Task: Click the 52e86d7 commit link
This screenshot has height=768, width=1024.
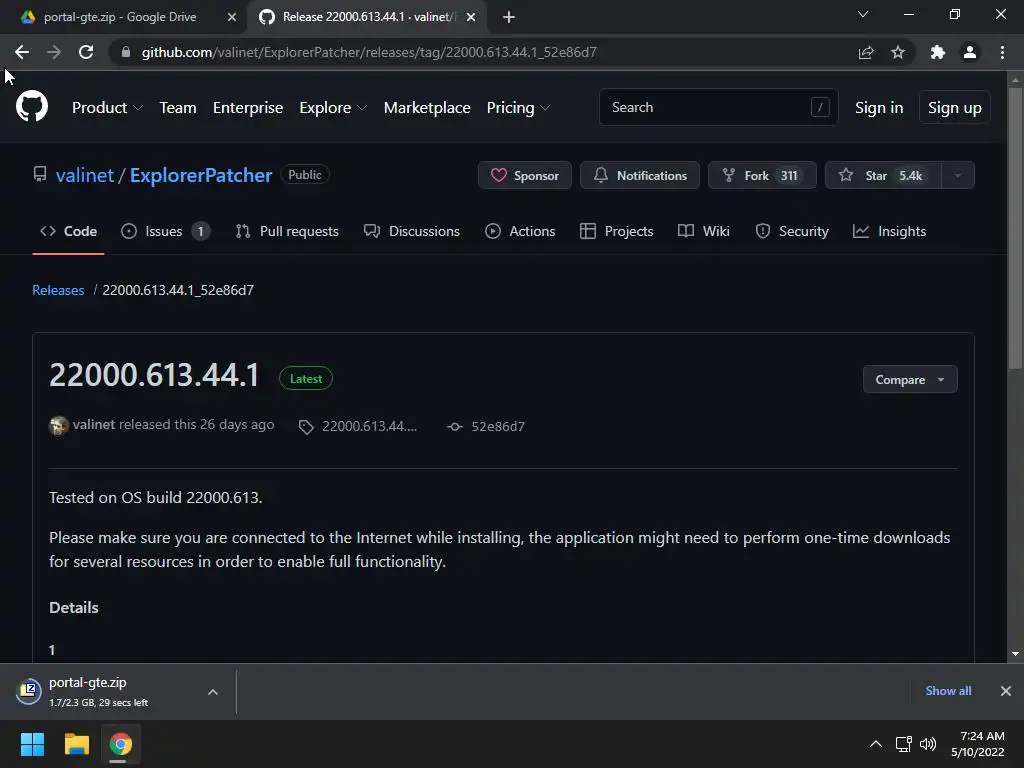Action: [498, 426]
